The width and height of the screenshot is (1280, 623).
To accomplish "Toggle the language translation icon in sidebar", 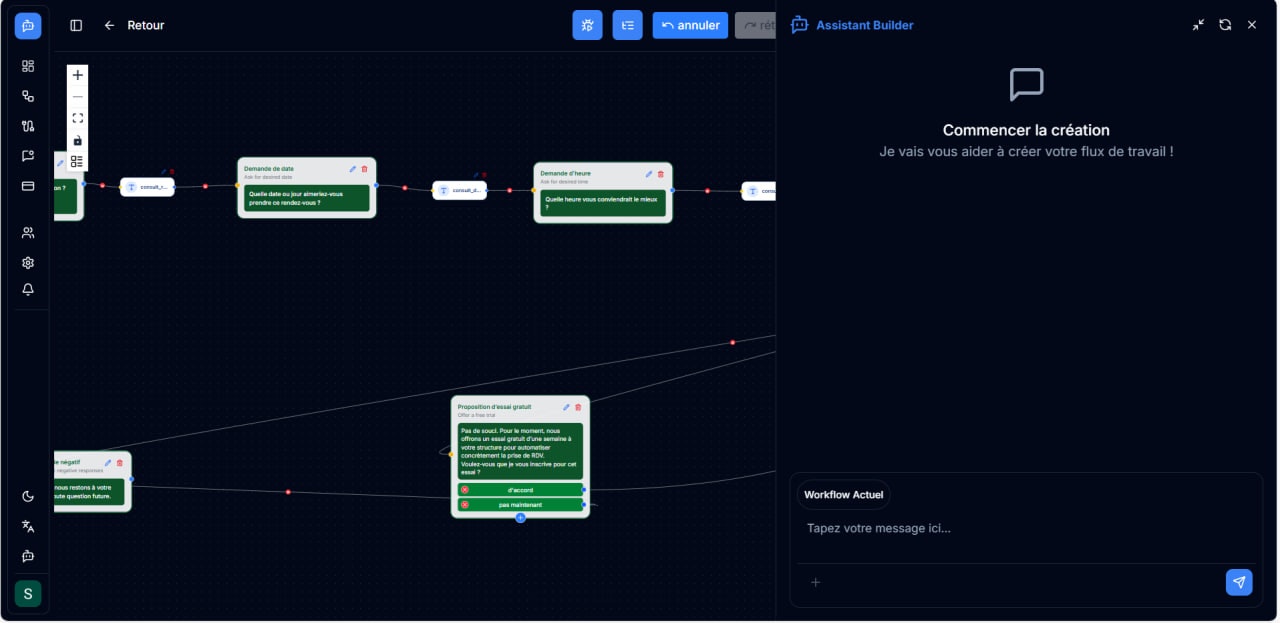I will click(28, 526).
